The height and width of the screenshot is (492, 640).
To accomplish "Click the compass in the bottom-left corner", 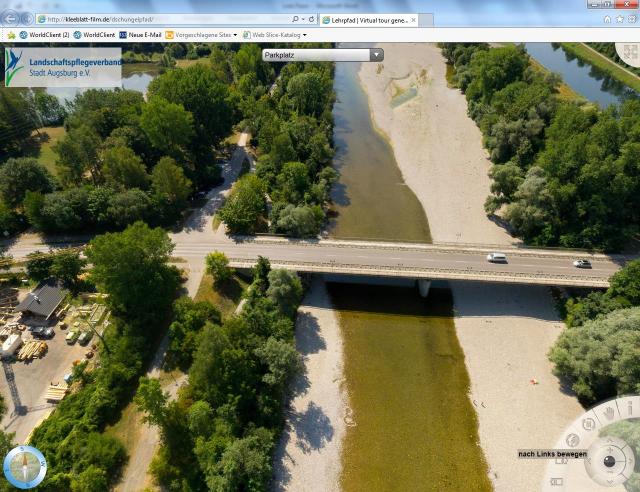I will [24, 467].
